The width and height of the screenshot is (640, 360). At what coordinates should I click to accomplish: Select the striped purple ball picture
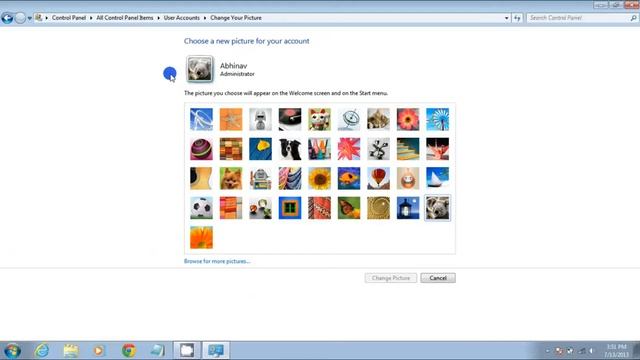point(201,149)
